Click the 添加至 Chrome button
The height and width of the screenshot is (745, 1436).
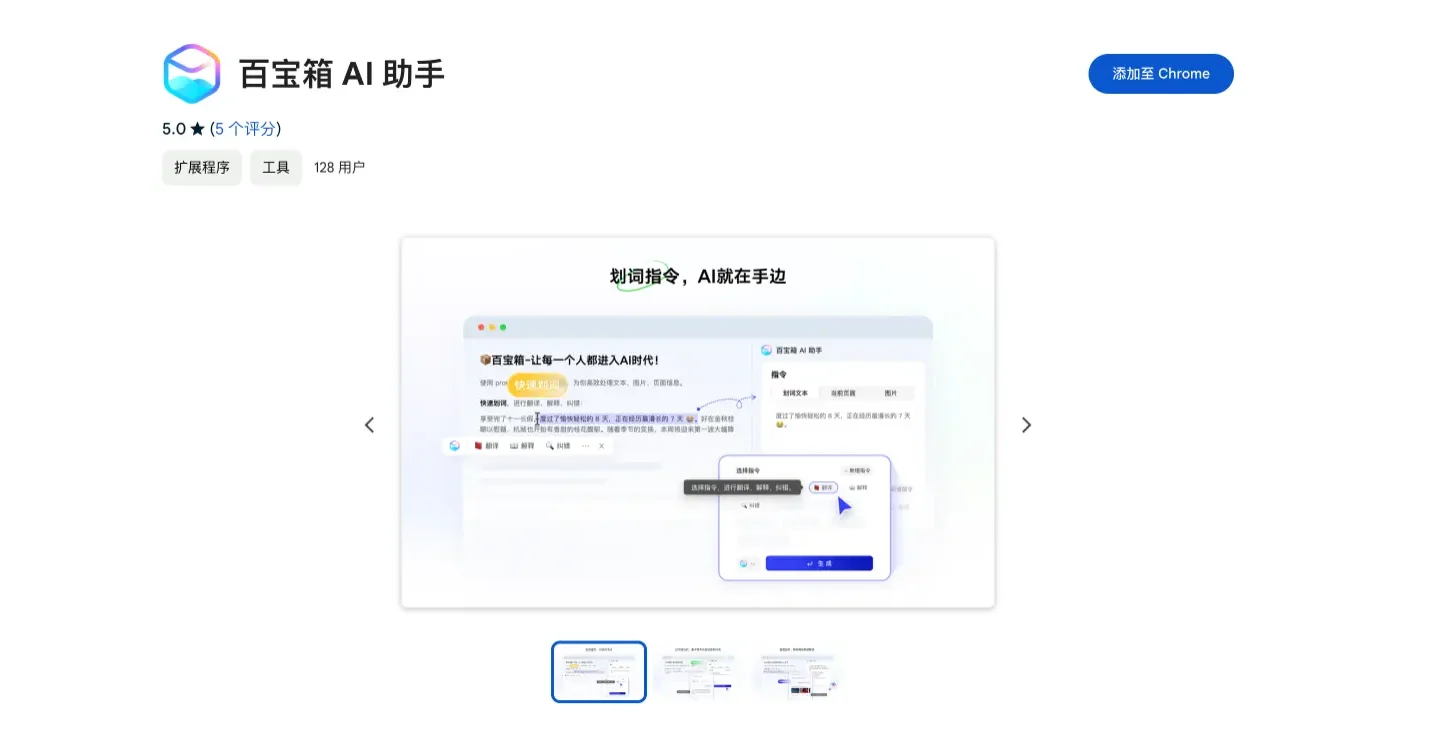[1160, 73]
